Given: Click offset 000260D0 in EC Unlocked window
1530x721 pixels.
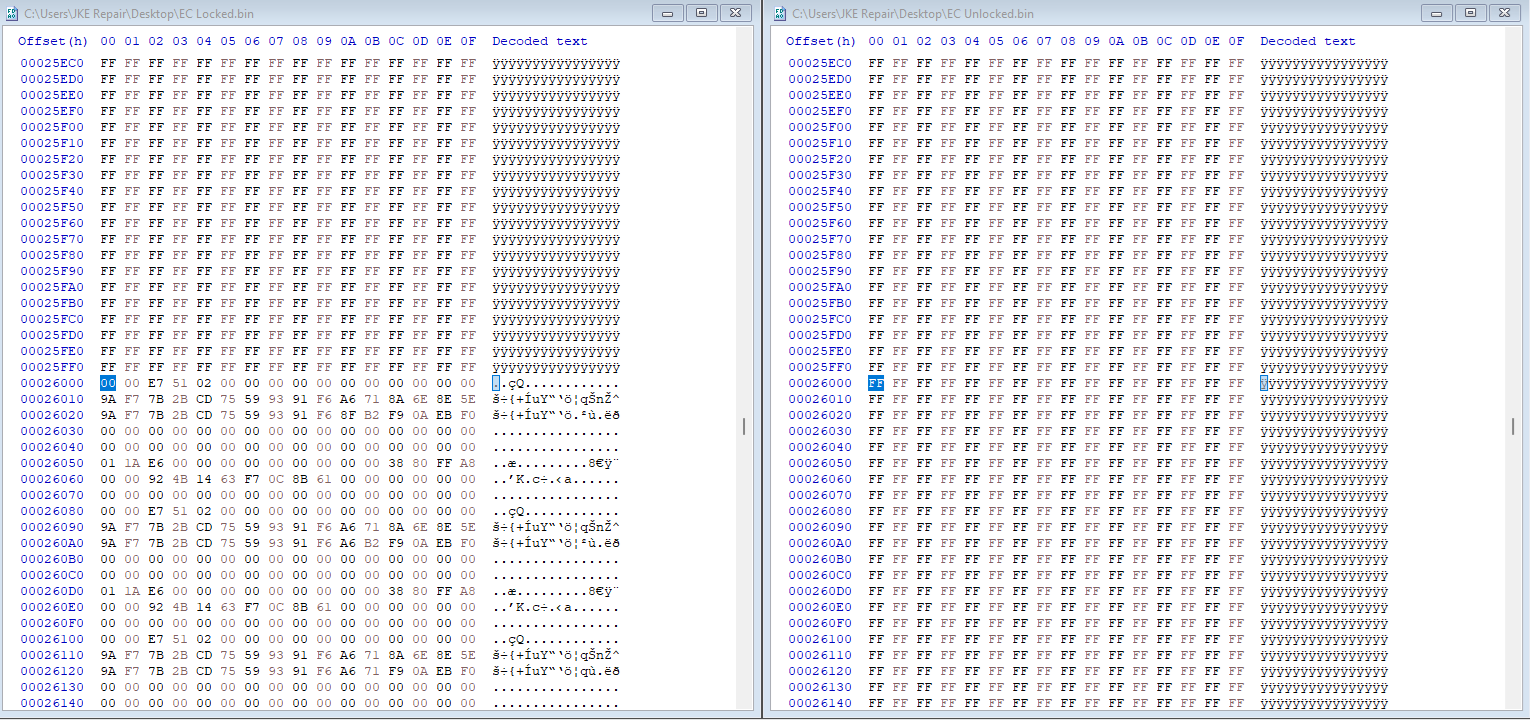Looking at the screenshot, I should point(820,591).
